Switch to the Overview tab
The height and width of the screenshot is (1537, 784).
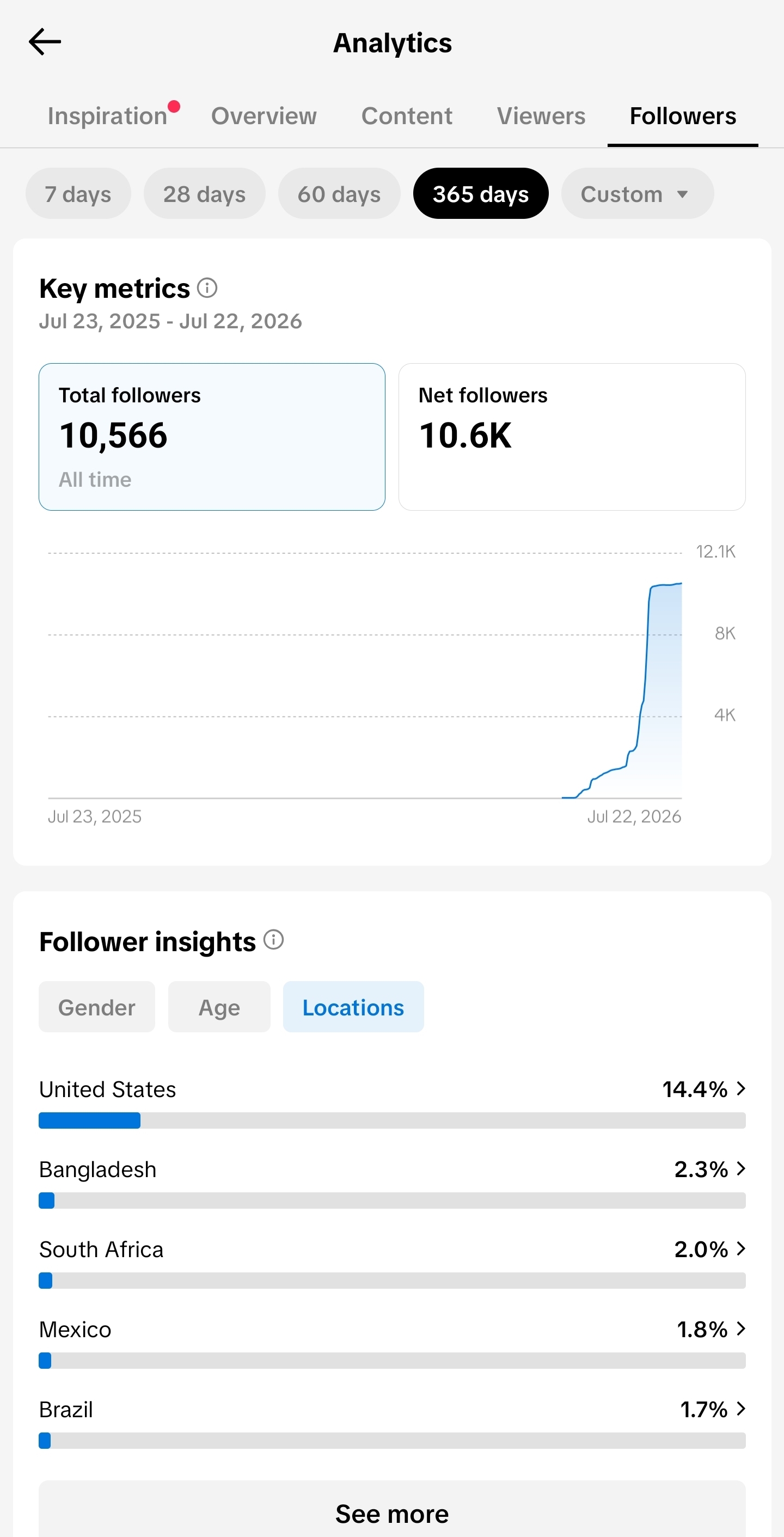(x=264, y=116)
